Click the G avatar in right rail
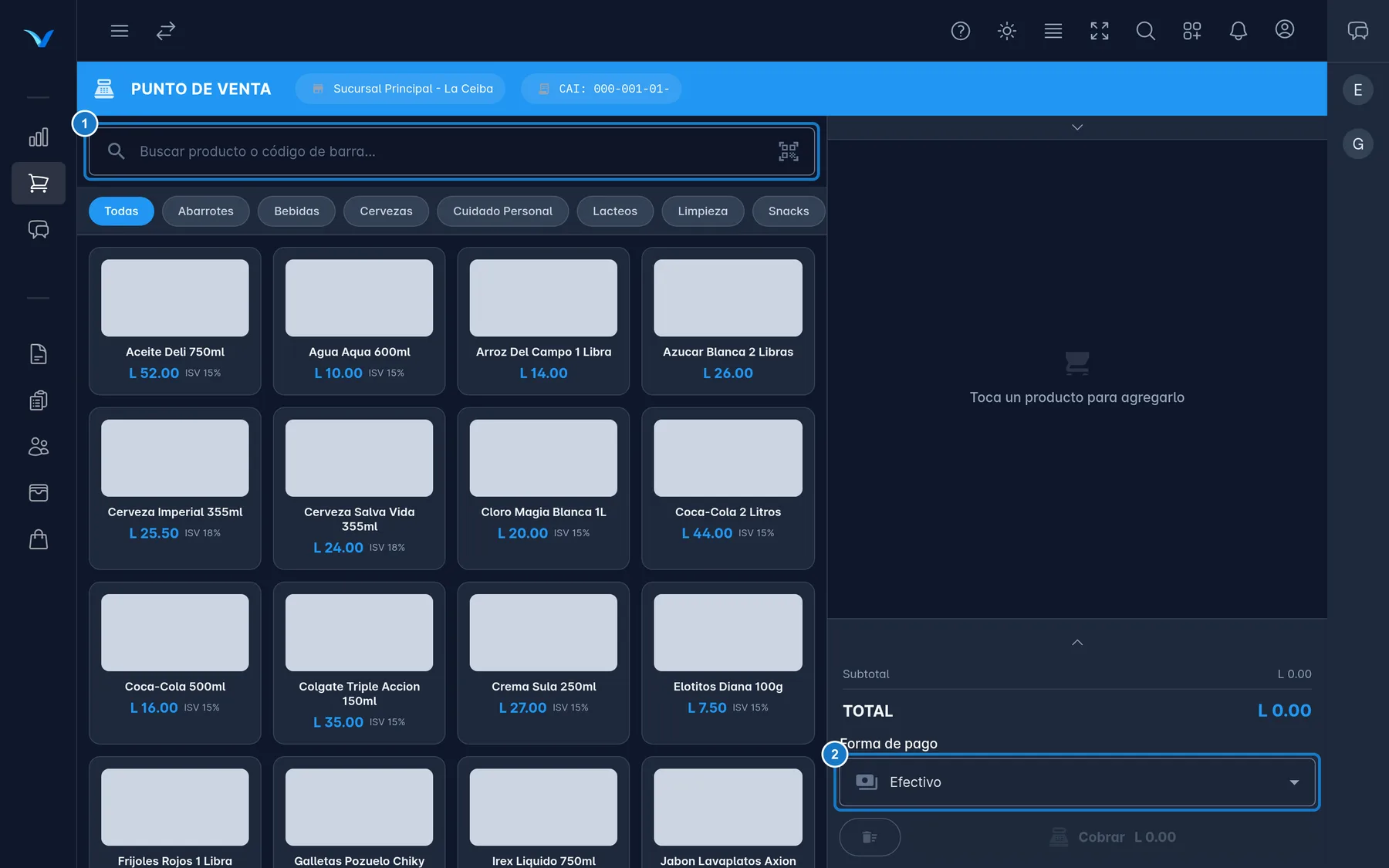1389x868 pixels. (x=1358, y=144)
